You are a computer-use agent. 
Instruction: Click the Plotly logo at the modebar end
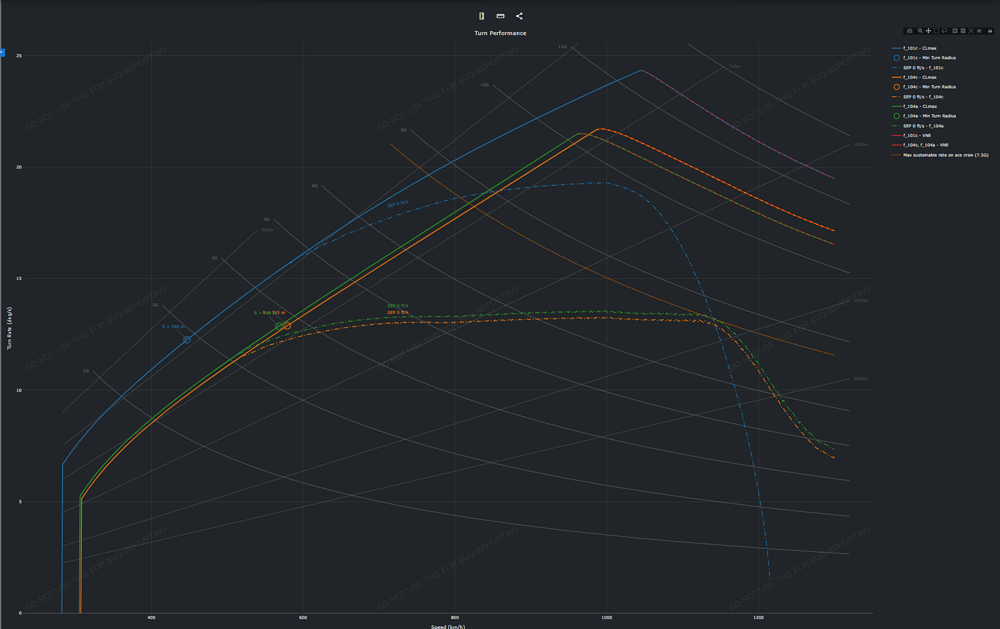coord(990,31)
